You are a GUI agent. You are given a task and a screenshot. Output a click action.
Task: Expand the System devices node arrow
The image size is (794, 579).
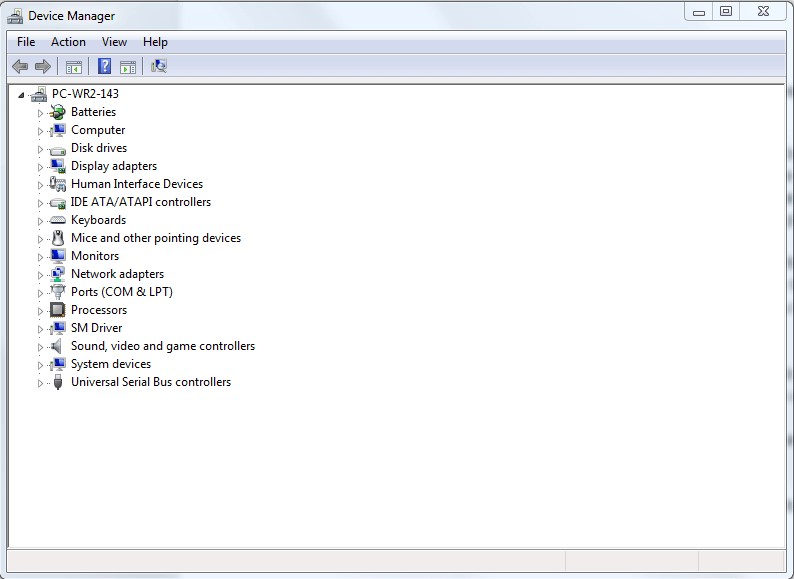(x=41, y=365)
